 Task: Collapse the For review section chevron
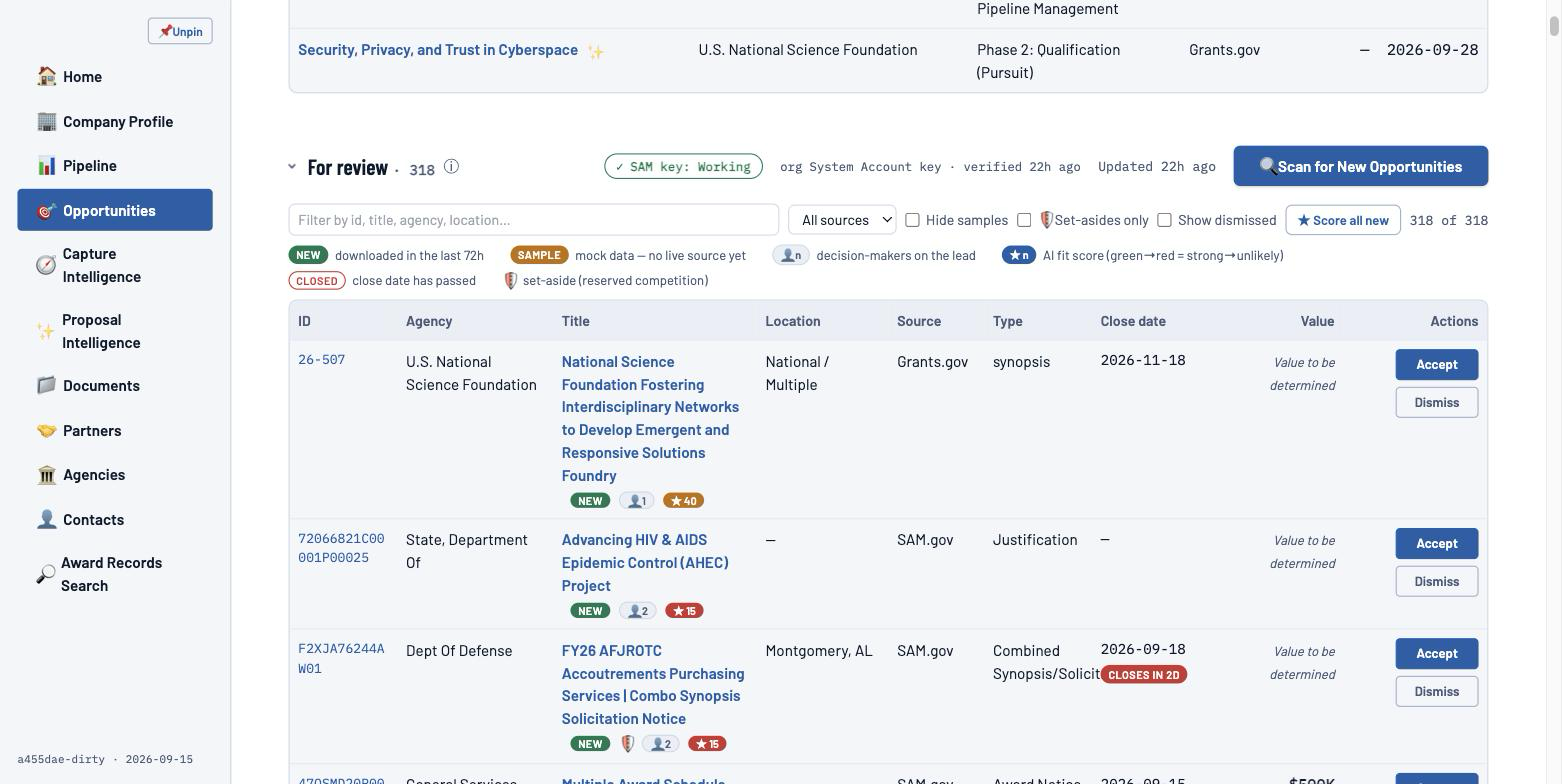(292, 166)
